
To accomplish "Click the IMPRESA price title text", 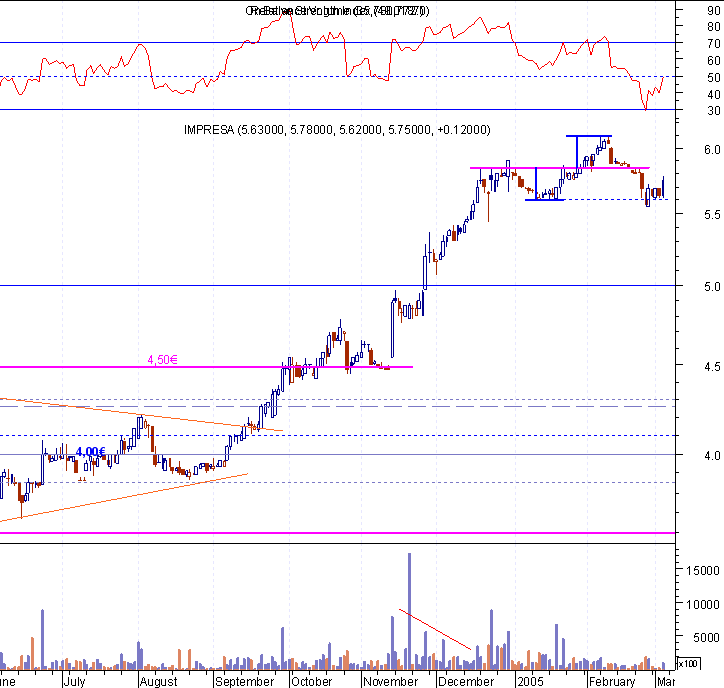I will [x=337, y=130].
